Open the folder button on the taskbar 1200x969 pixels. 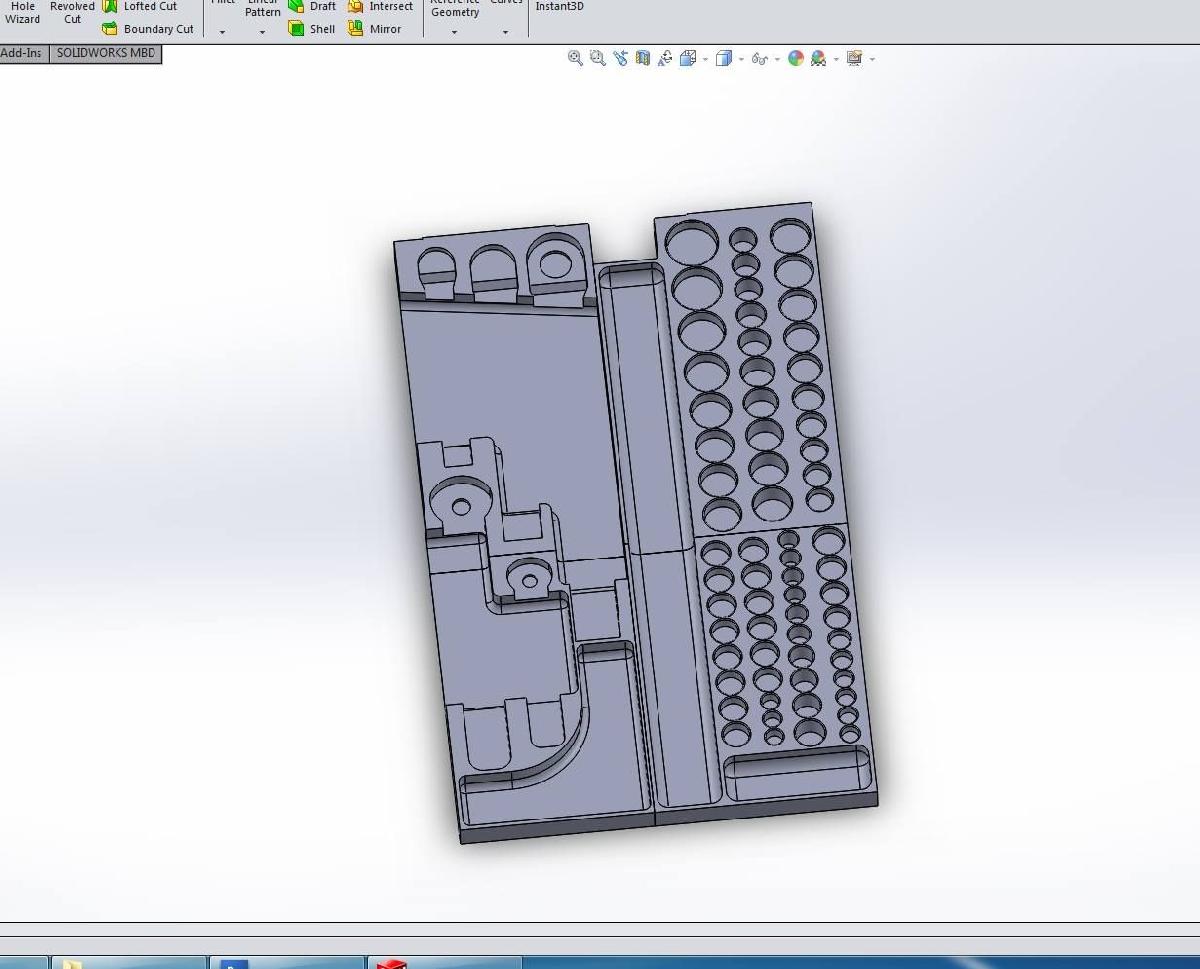pos(128,963)
